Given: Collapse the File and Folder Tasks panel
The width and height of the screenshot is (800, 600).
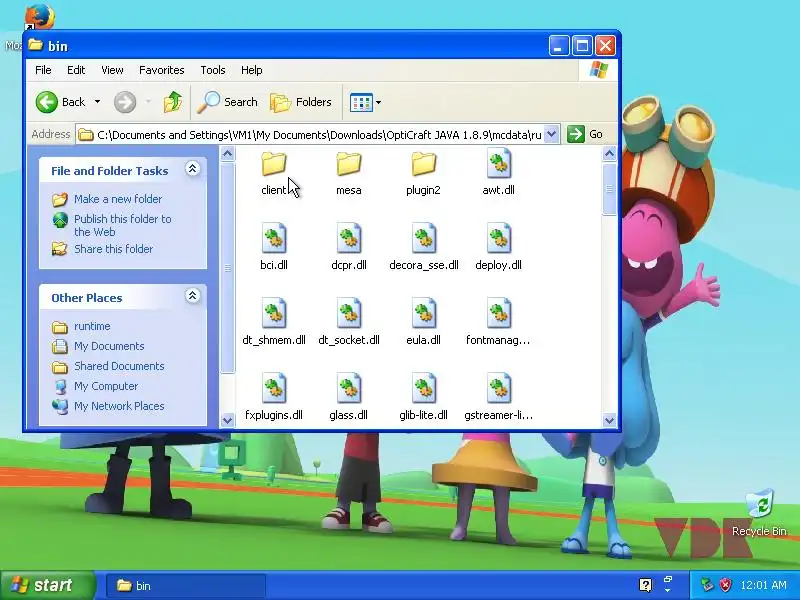Looking at the screenshot, I should 192,169.
